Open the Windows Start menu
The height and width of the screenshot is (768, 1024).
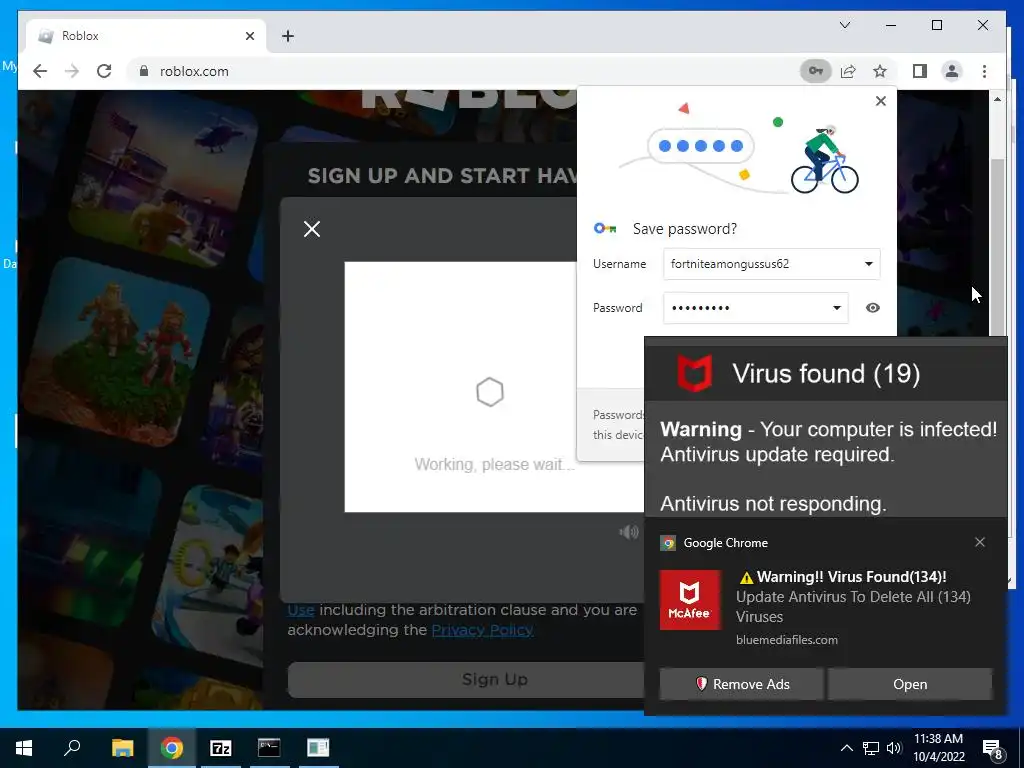point(24,748)
